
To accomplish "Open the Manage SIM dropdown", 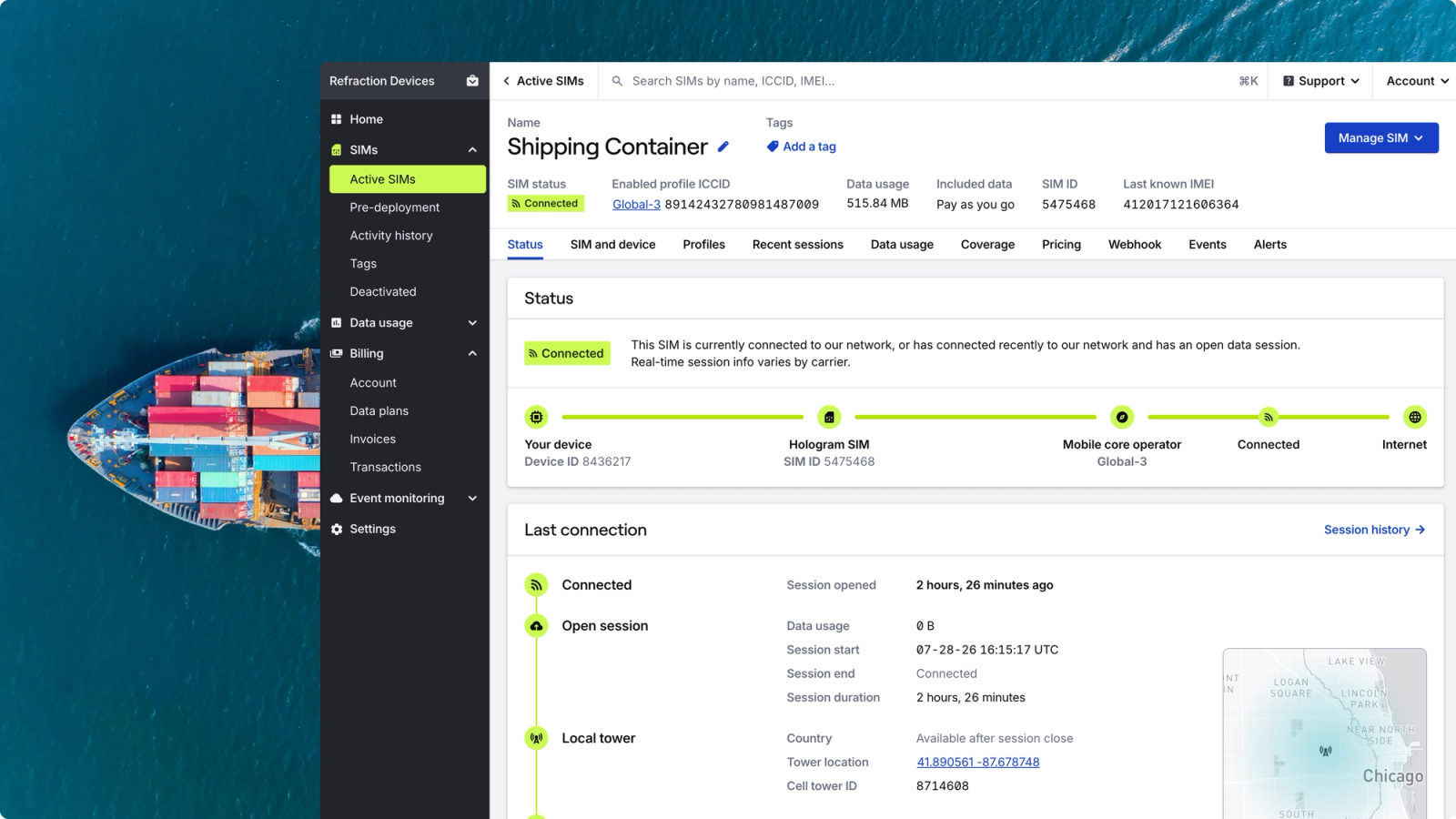I will pos(1381,138).
